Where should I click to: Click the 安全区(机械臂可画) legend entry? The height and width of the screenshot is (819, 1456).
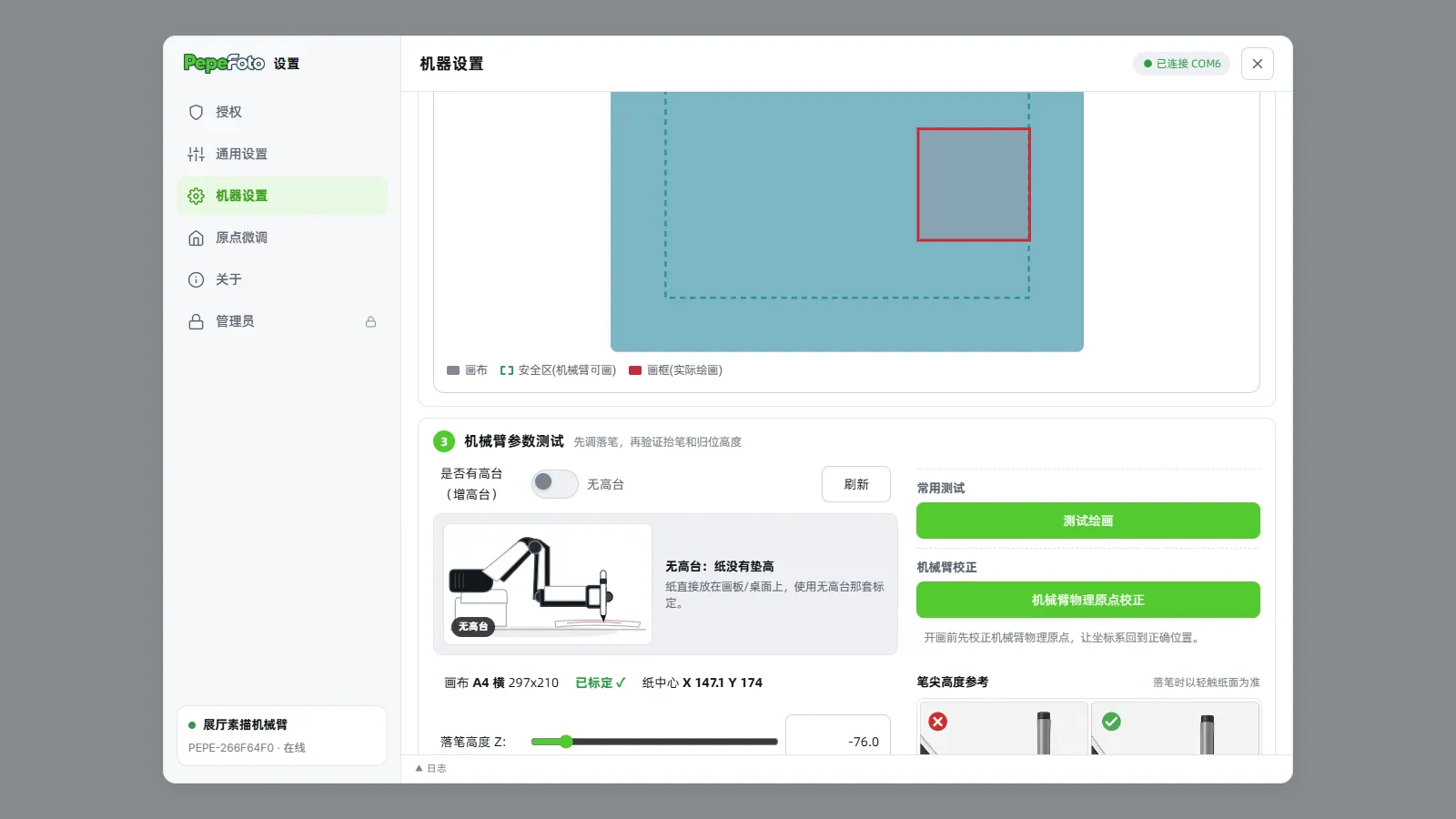pos(558,370)
